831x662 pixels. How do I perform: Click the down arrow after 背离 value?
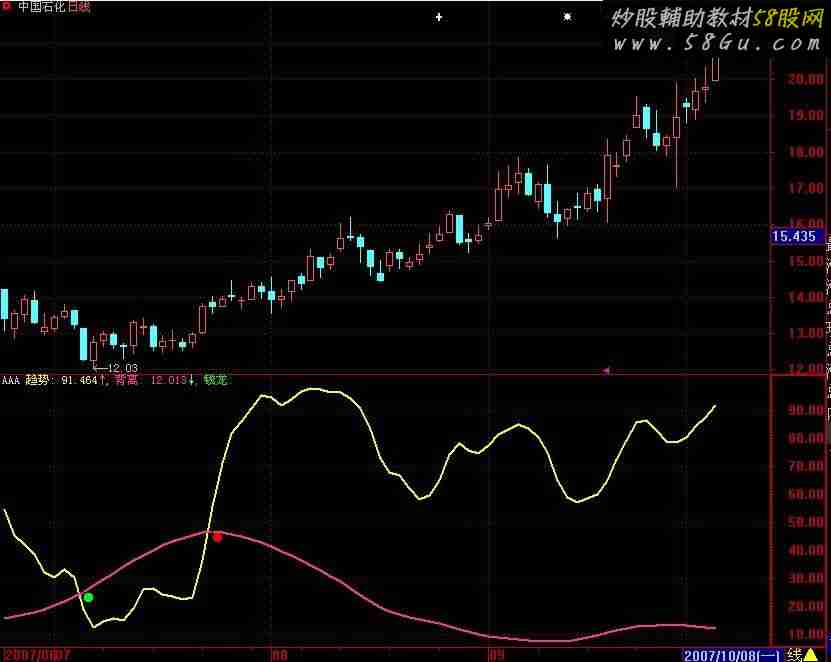[192, 380]
